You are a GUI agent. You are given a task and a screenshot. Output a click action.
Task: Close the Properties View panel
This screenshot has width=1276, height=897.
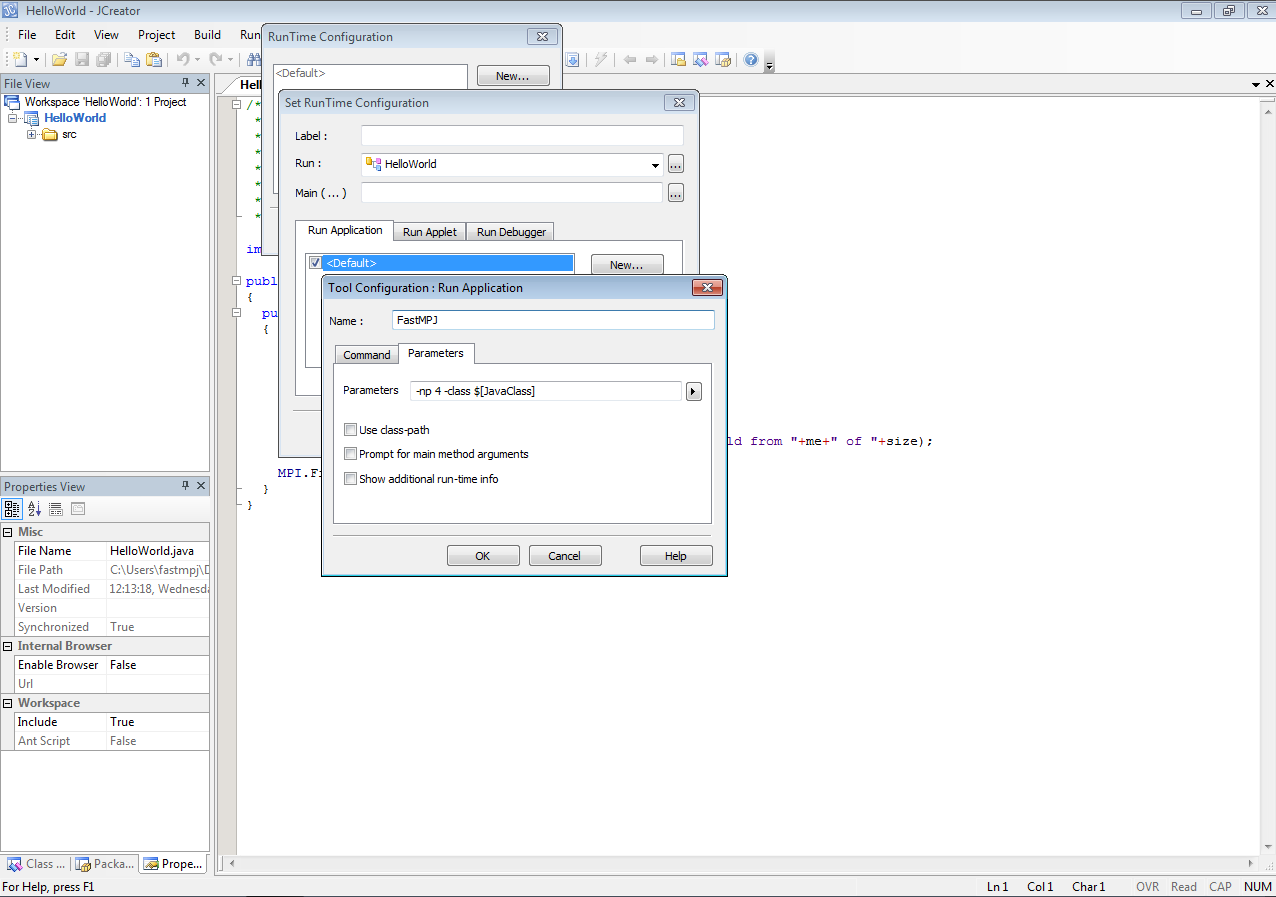coord(201,486)
